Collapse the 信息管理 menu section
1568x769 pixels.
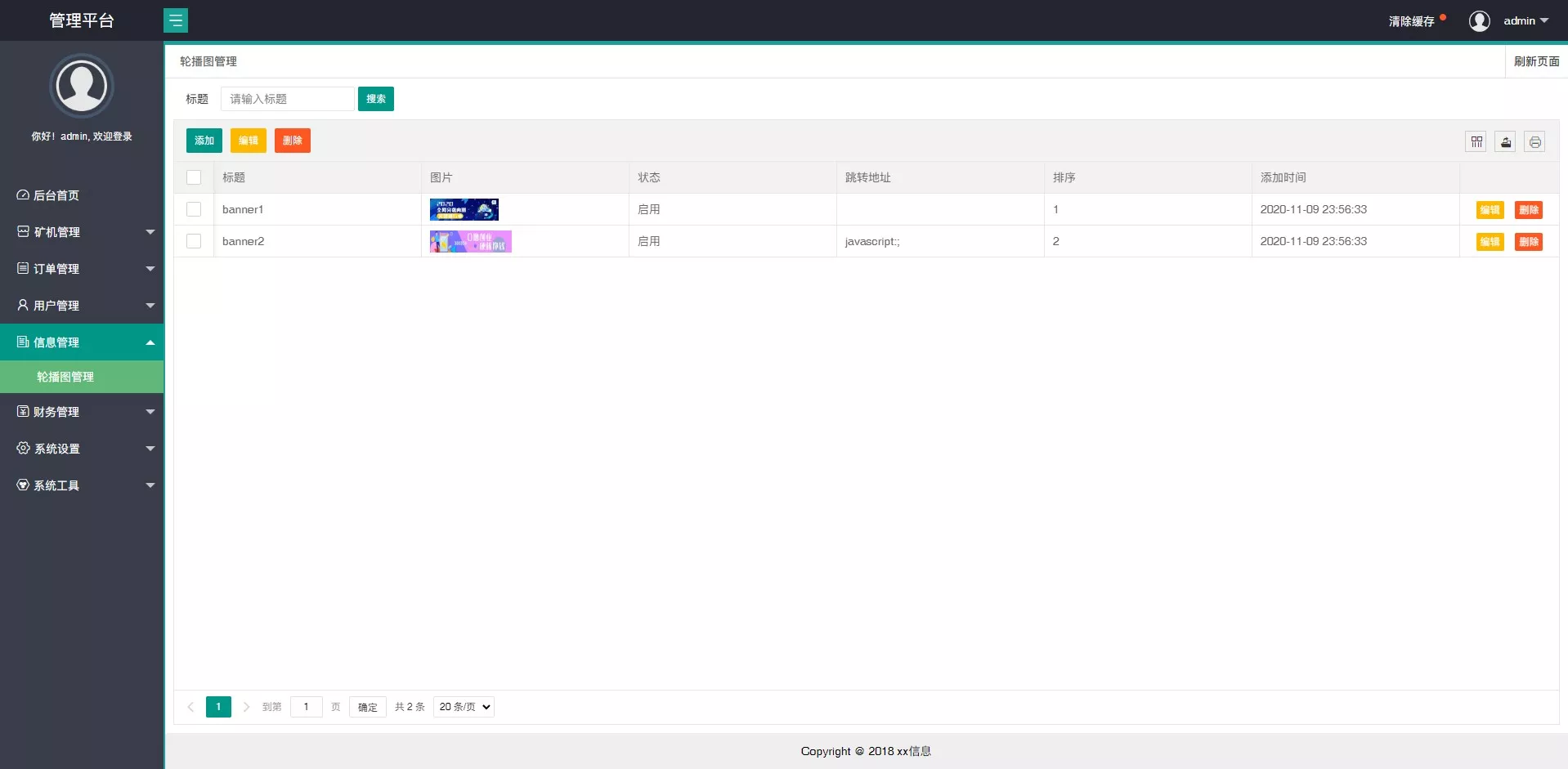point(82,342)
